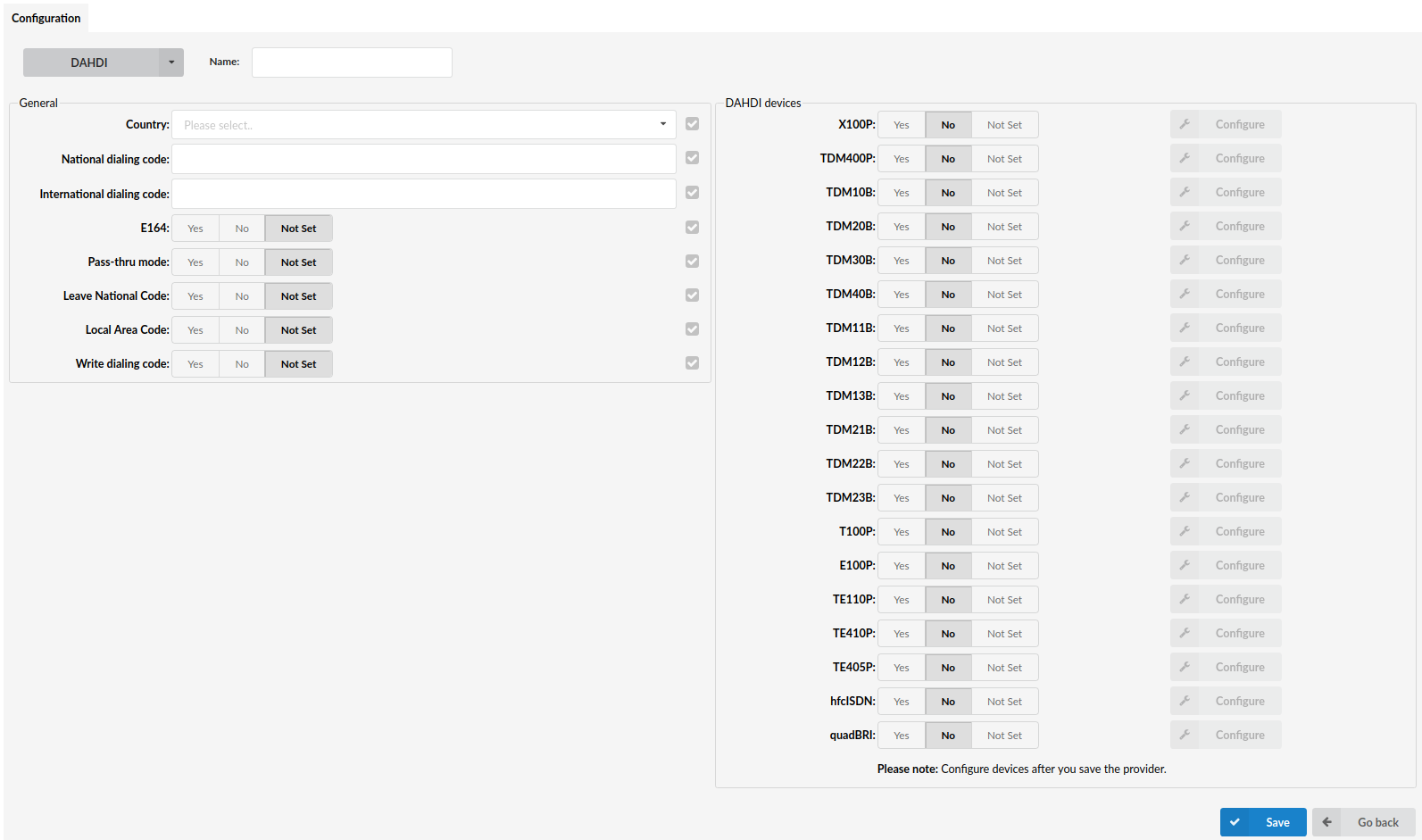
Task: Click the wrench icon for hfcISDN
Action: click(1185, 701)
